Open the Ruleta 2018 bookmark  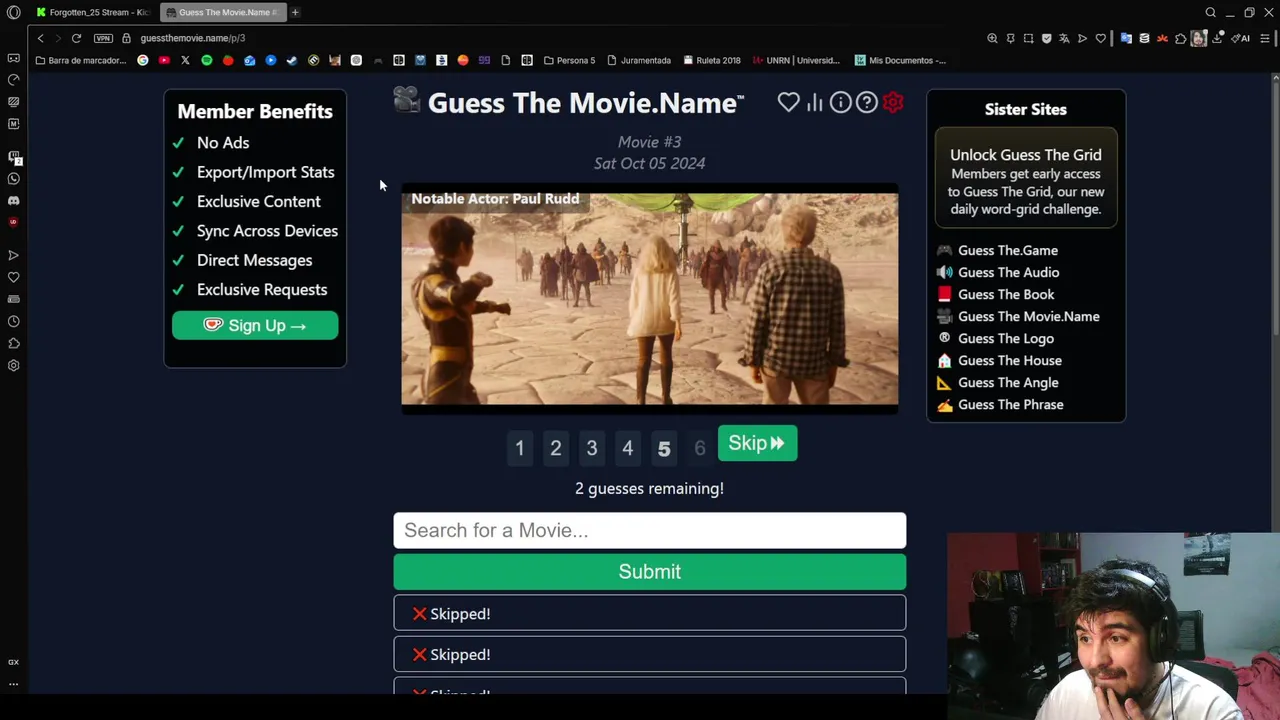tap(712, 60)
